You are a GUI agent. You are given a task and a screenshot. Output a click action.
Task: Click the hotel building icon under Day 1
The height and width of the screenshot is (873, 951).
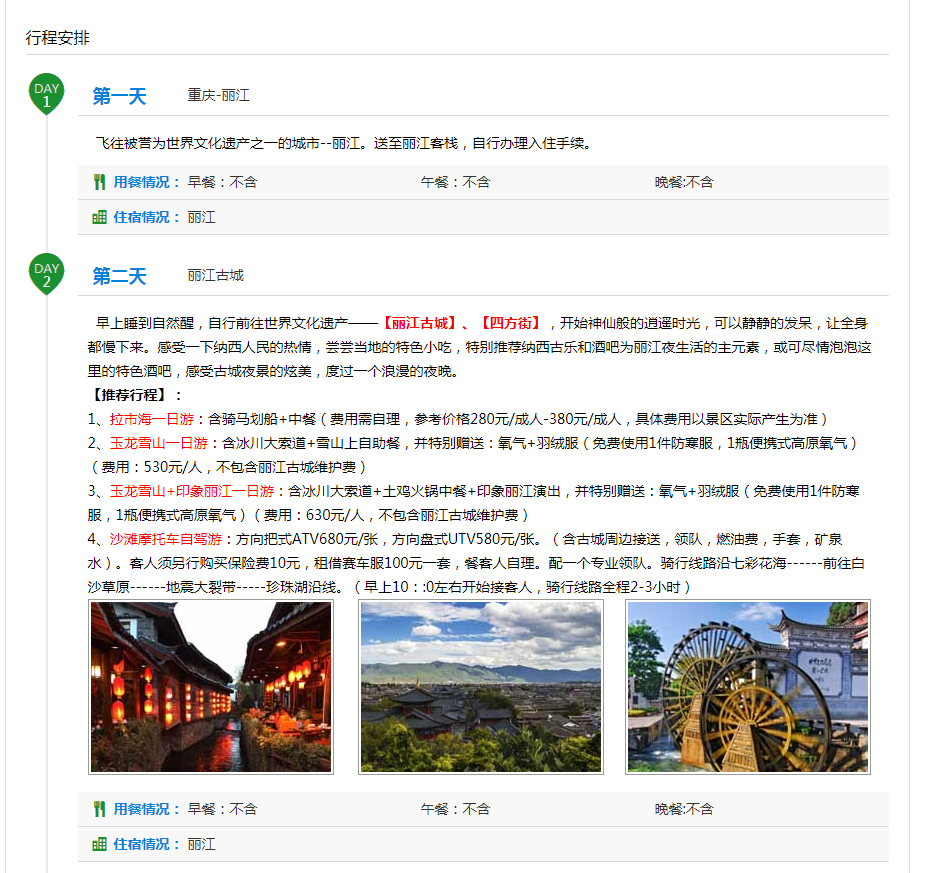[99, 217]
